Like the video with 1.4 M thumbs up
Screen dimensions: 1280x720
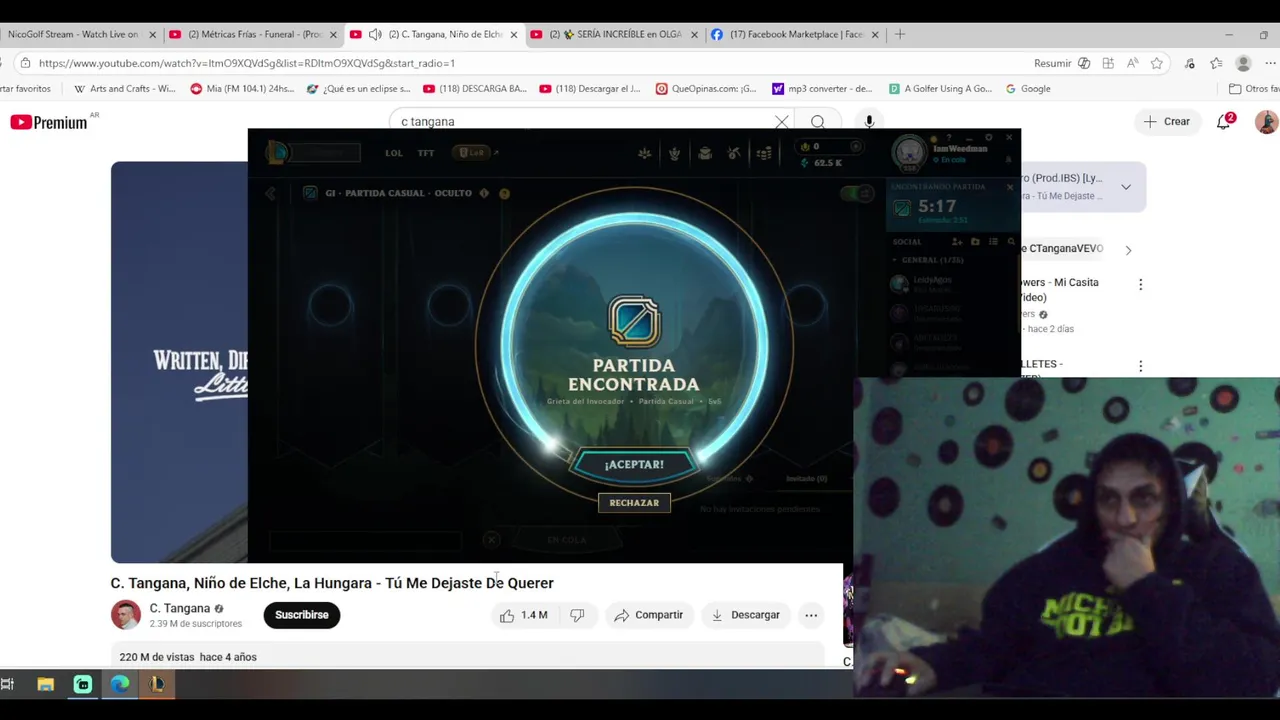[x=525, y=615]
